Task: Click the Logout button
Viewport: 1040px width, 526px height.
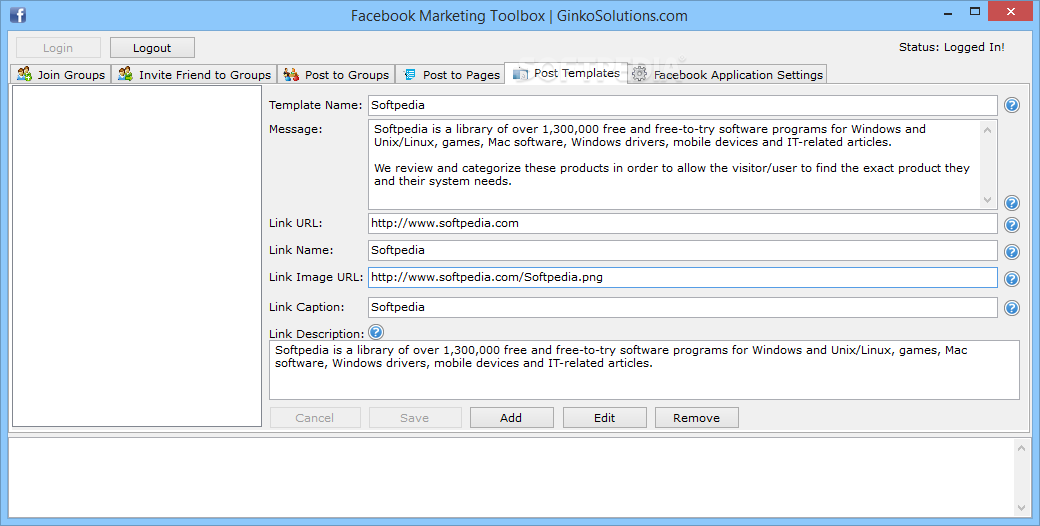Action: click(x=152, y=48)
